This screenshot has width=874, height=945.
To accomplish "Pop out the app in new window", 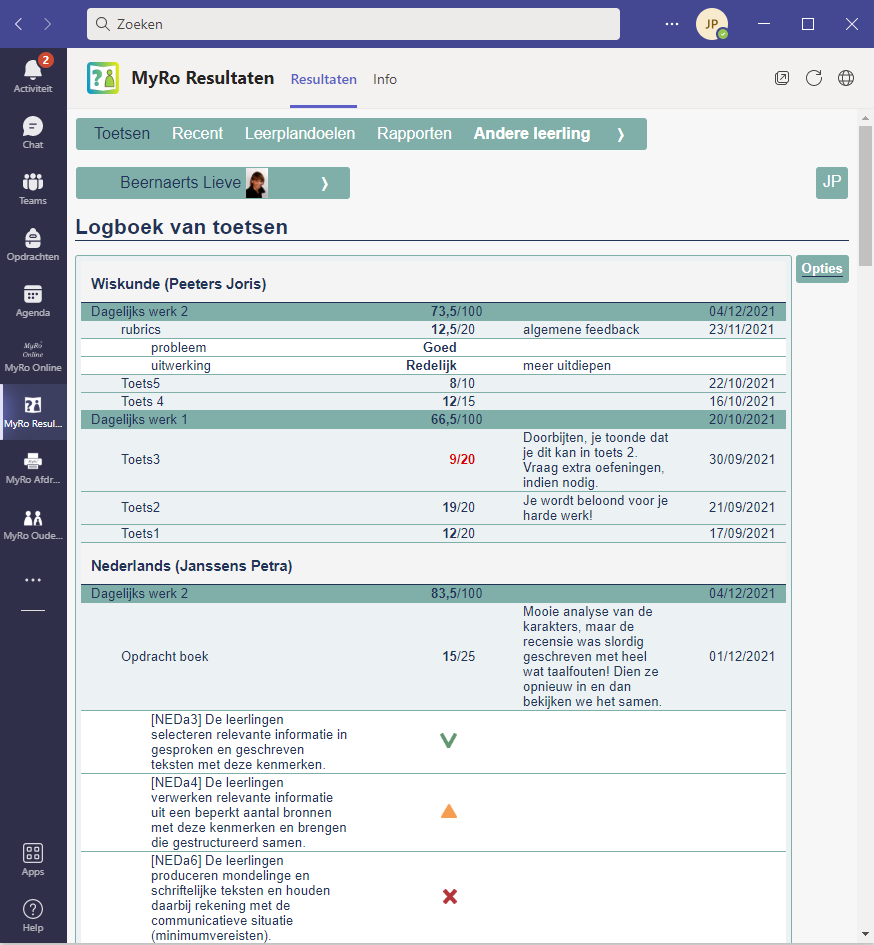I will (x=782, y=78).
